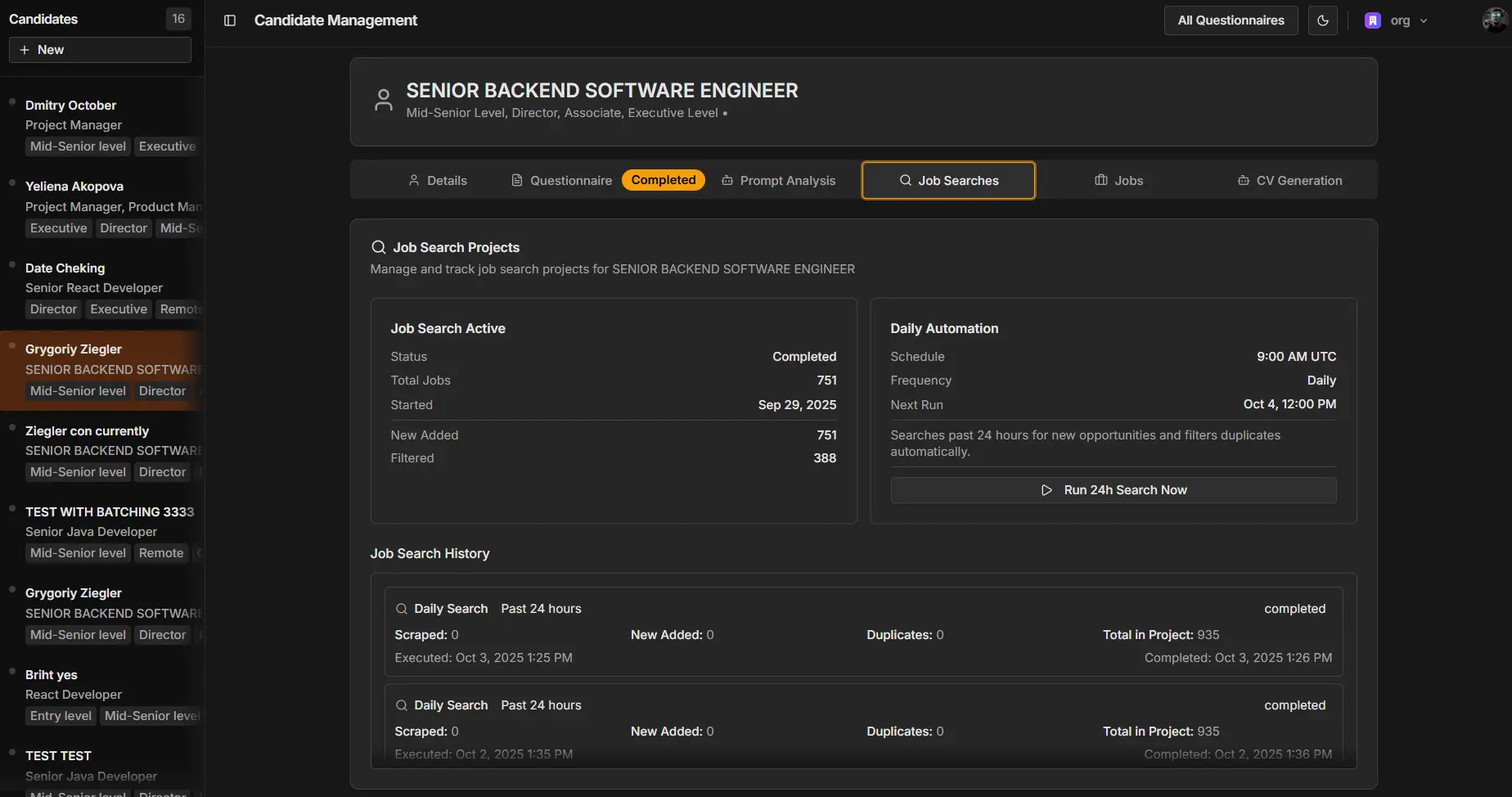The height and width of the screenshot is (797, 1512).
Task: Click the Job Search Projects magnifier icon
Action: (x=378, y=247)
